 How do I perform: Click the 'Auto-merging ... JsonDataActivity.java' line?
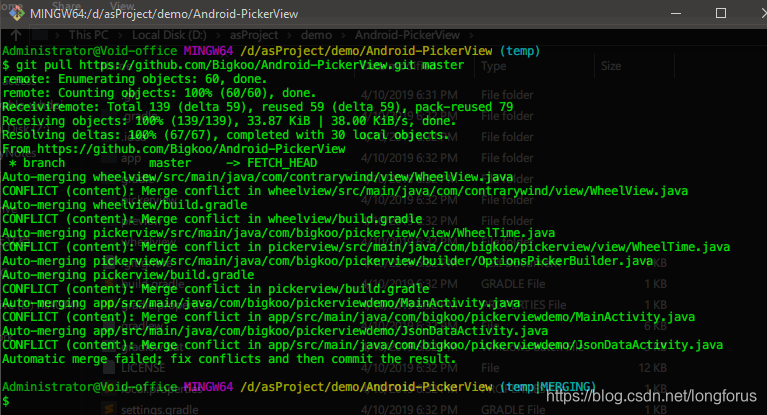[x=275, y=331]
